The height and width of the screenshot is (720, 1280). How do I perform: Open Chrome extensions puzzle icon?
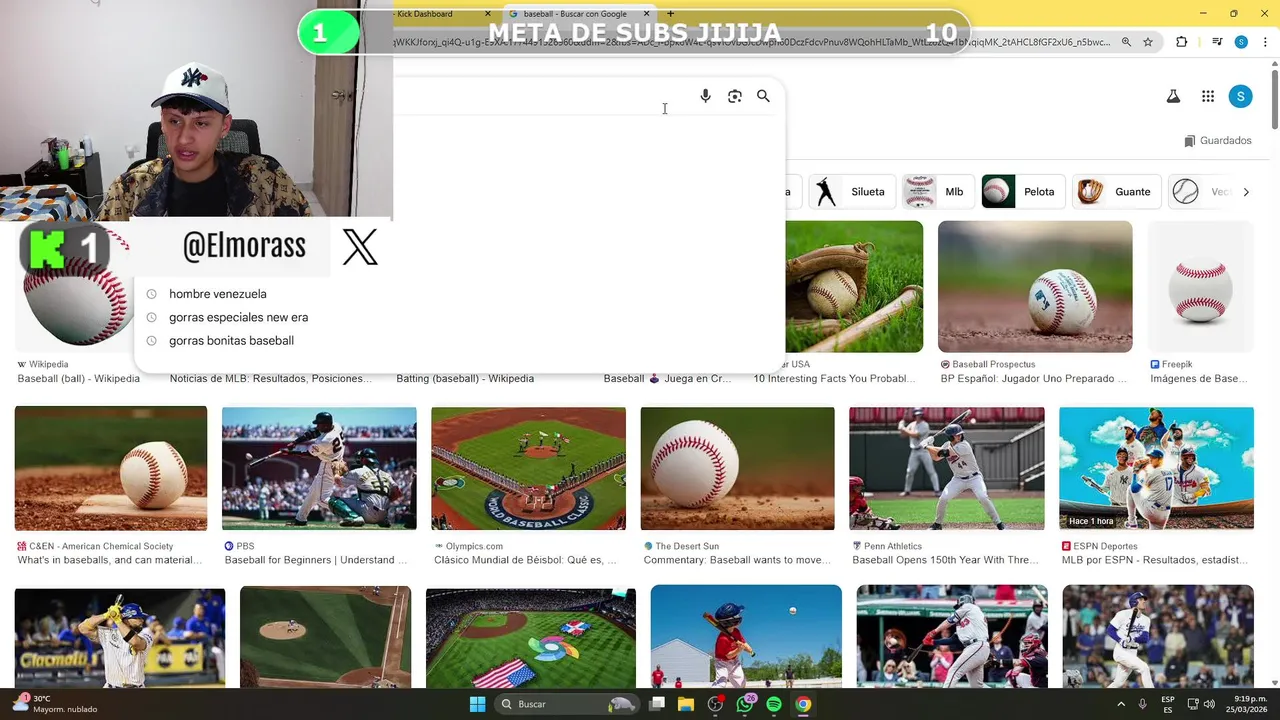[x=1182, y=42]
